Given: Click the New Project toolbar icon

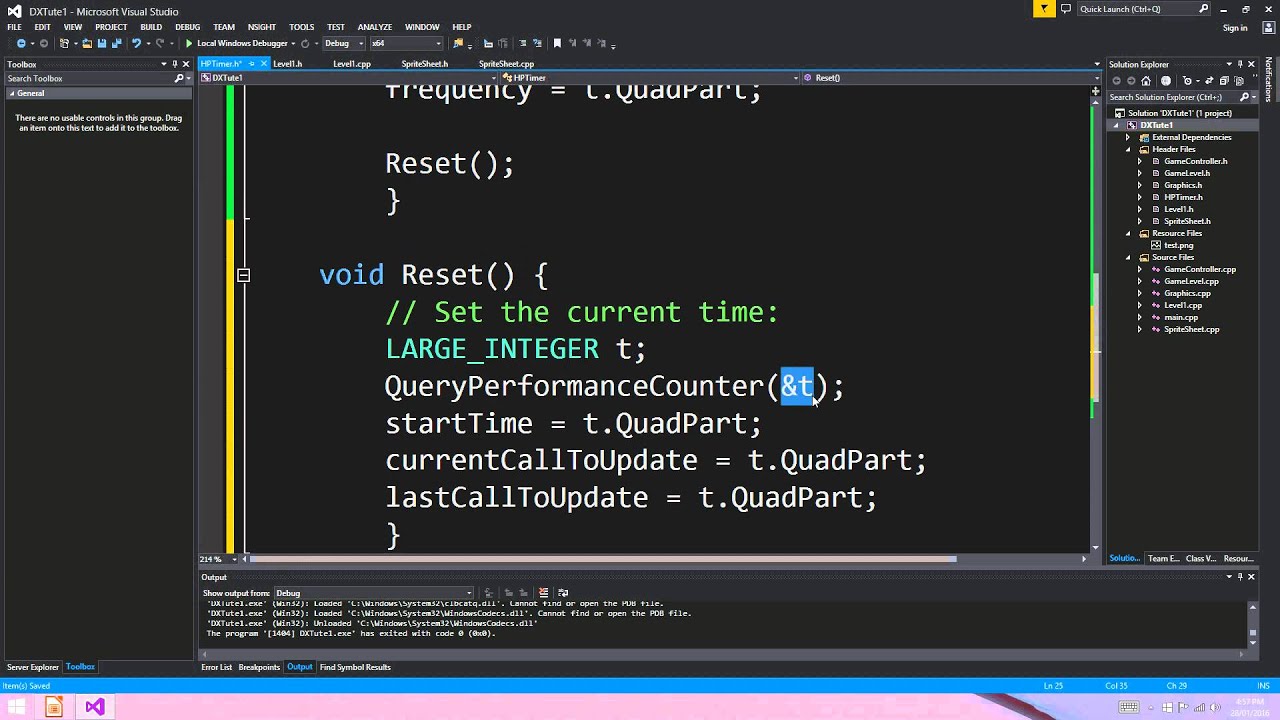Looking at the screenshot, I should (64, 43).
